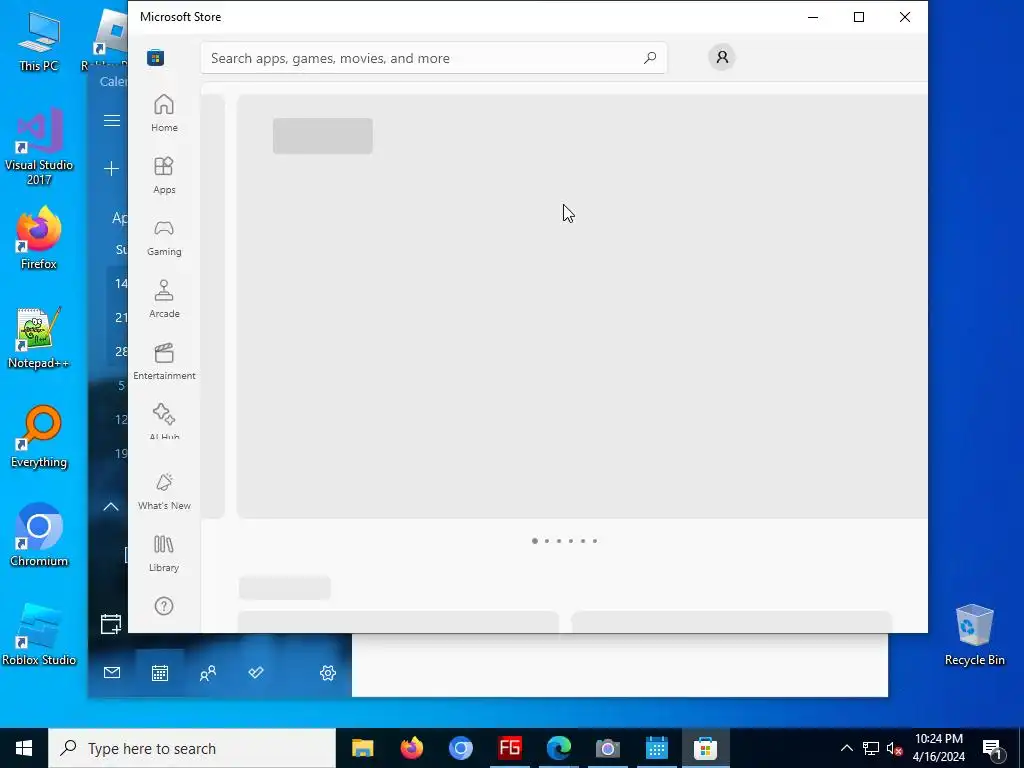Open the Entertainment section

pyautogui.click(x=164, y=361)
